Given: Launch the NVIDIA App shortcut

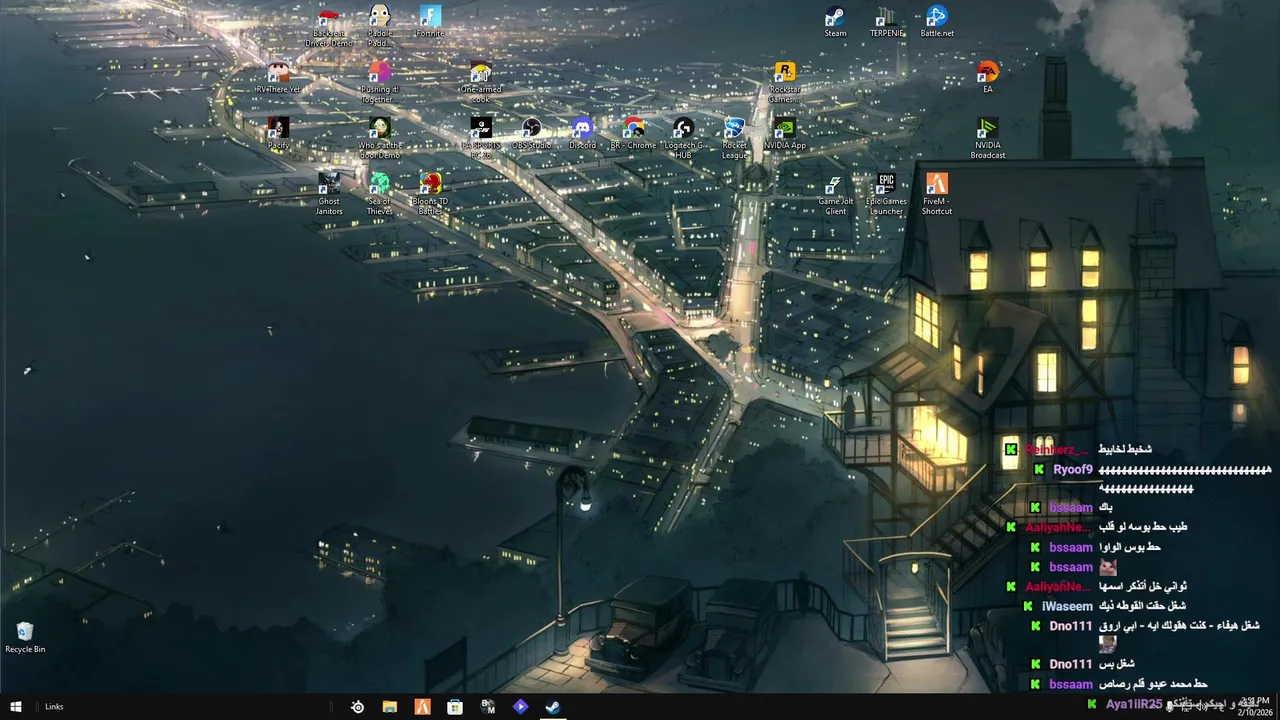Looking at the screenshot, I should 785,134.
